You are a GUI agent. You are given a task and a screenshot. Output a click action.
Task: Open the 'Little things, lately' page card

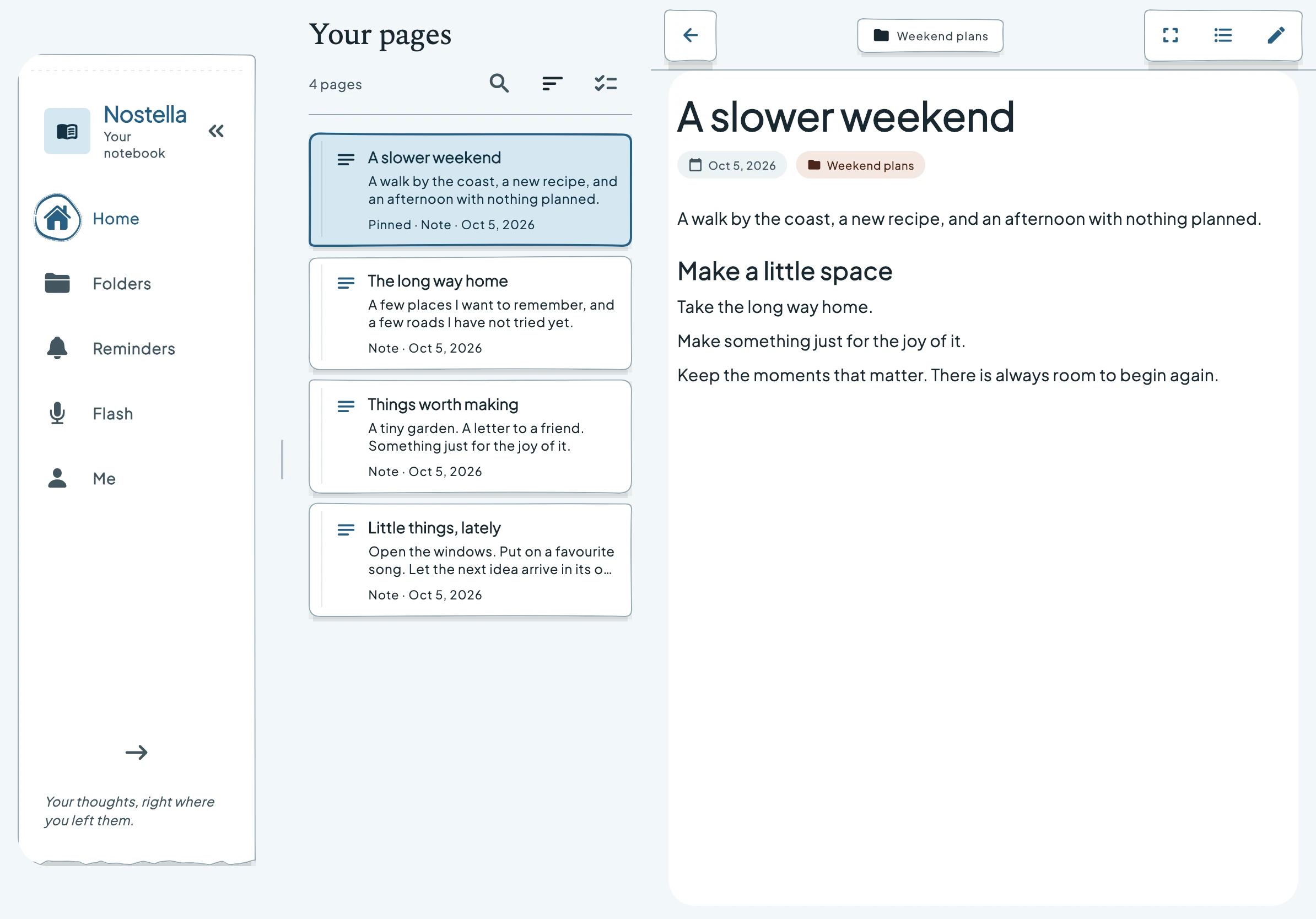[x=470, y=560]
